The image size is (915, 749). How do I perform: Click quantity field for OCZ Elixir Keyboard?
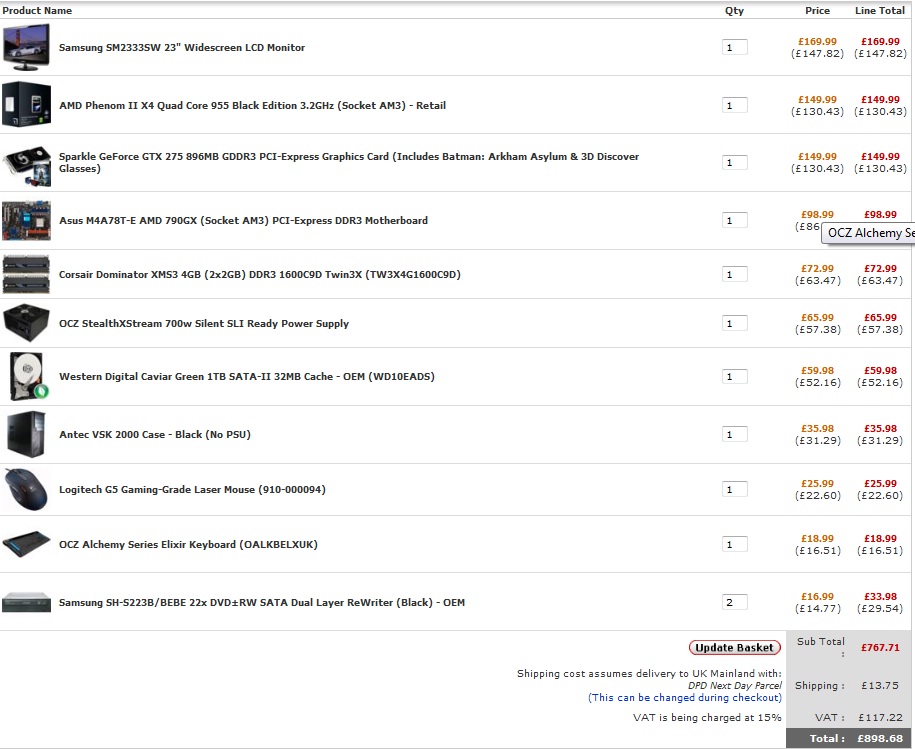coord(735,544)
